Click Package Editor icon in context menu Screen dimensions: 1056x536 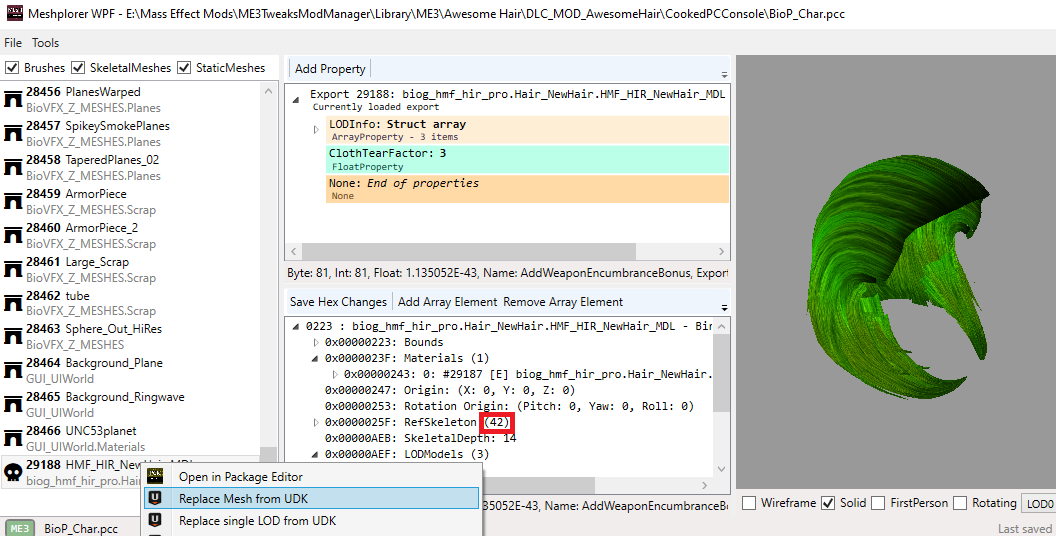click(155, 477)
